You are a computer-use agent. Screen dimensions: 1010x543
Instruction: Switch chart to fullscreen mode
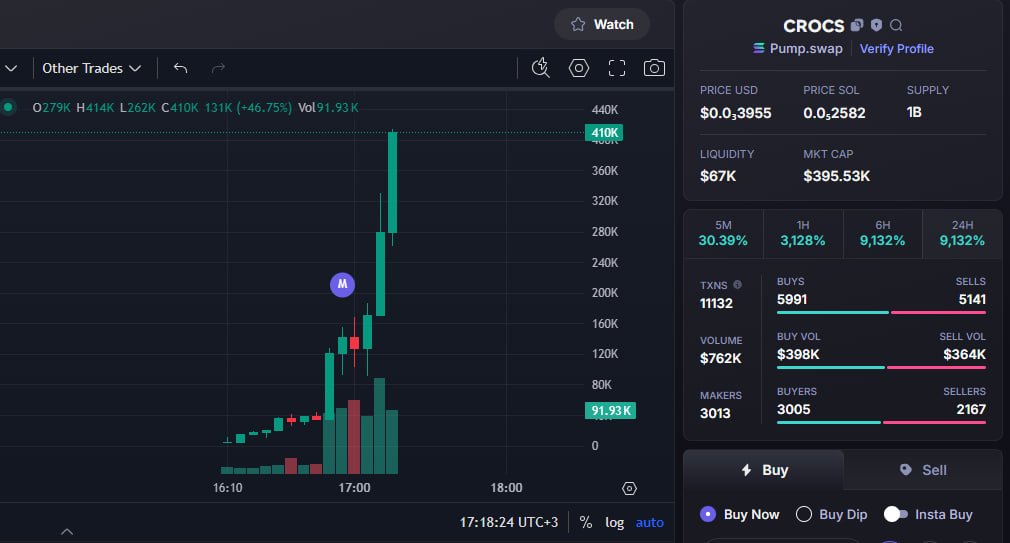616,68
